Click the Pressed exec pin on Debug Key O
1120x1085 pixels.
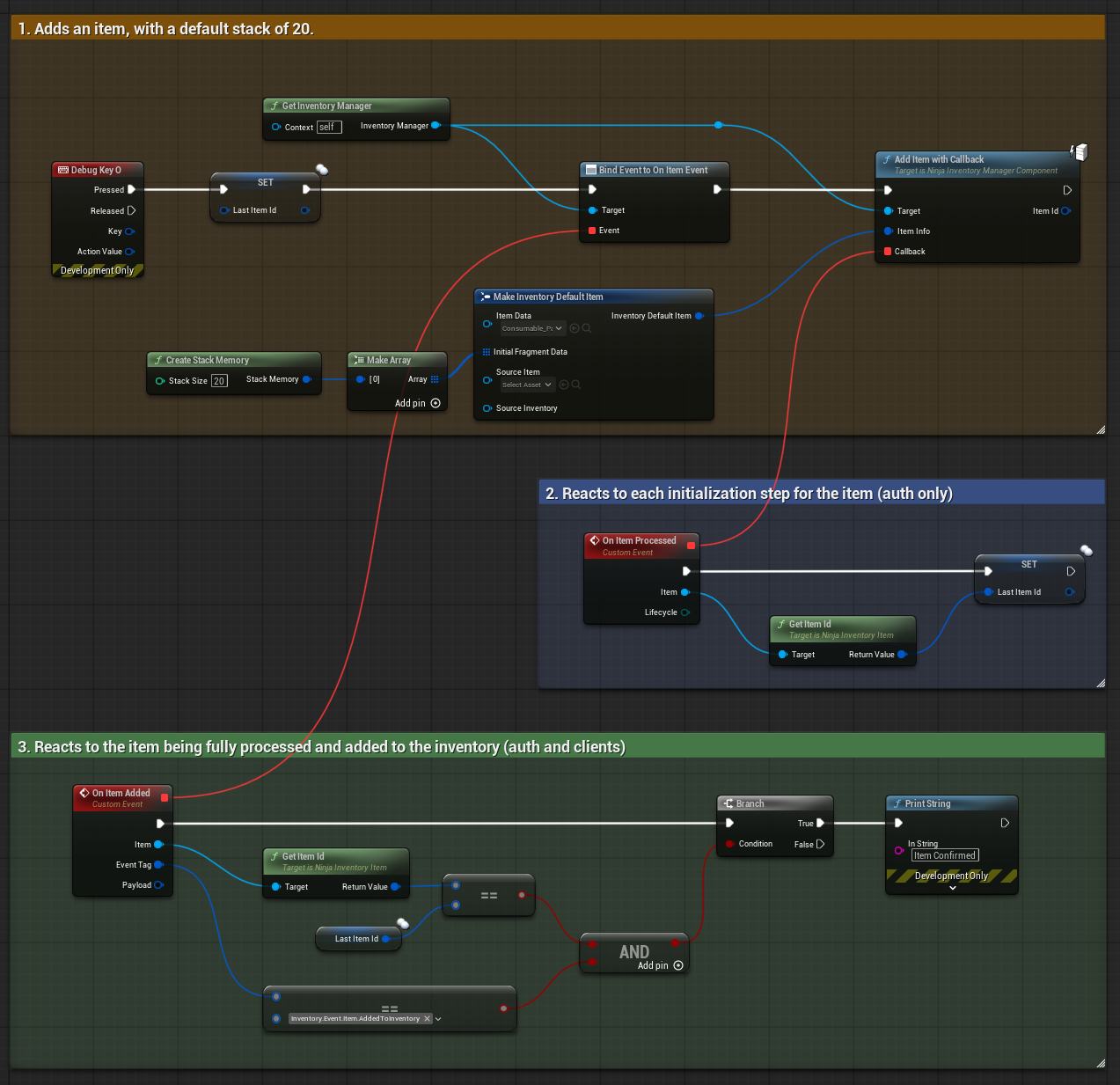131,189
